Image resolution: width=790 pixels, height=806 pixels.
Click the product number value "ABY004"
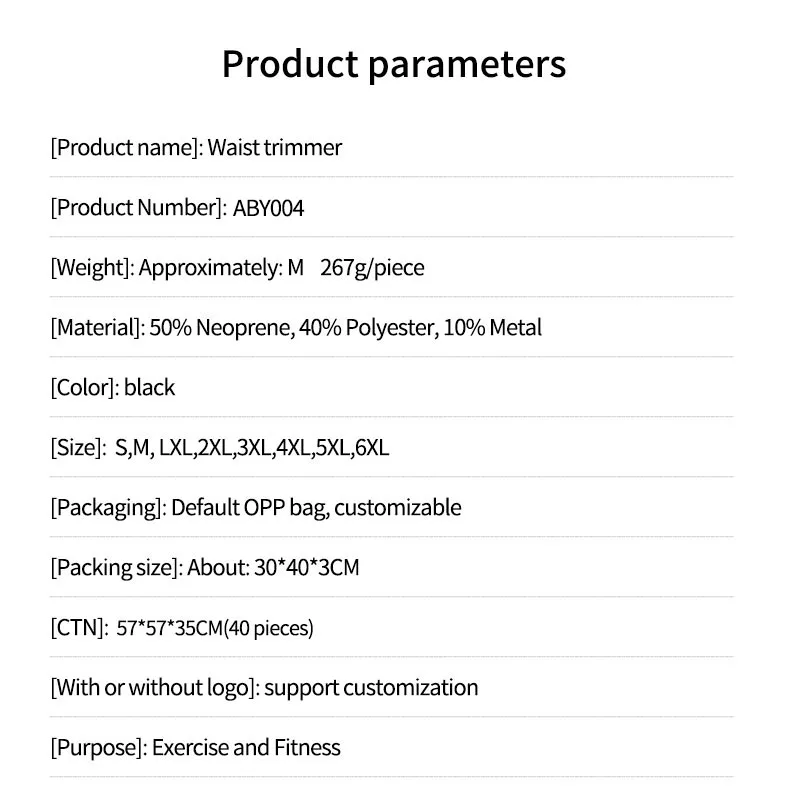coord(269,208)
